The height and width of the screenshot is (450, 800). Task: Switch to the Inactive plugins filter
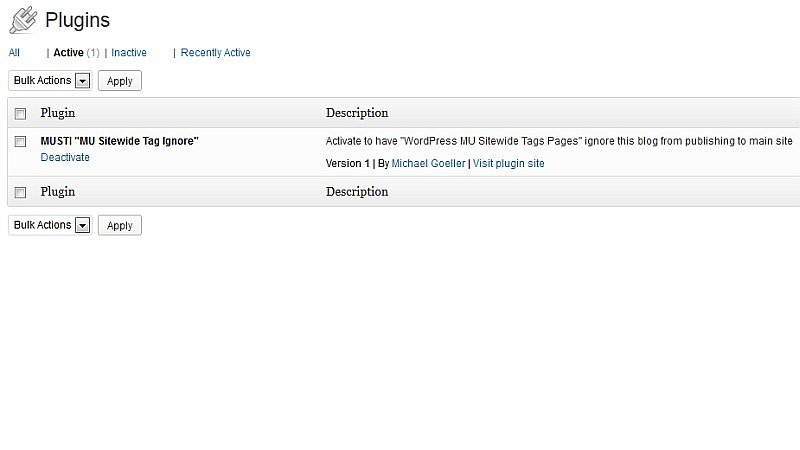coord(129,53)
